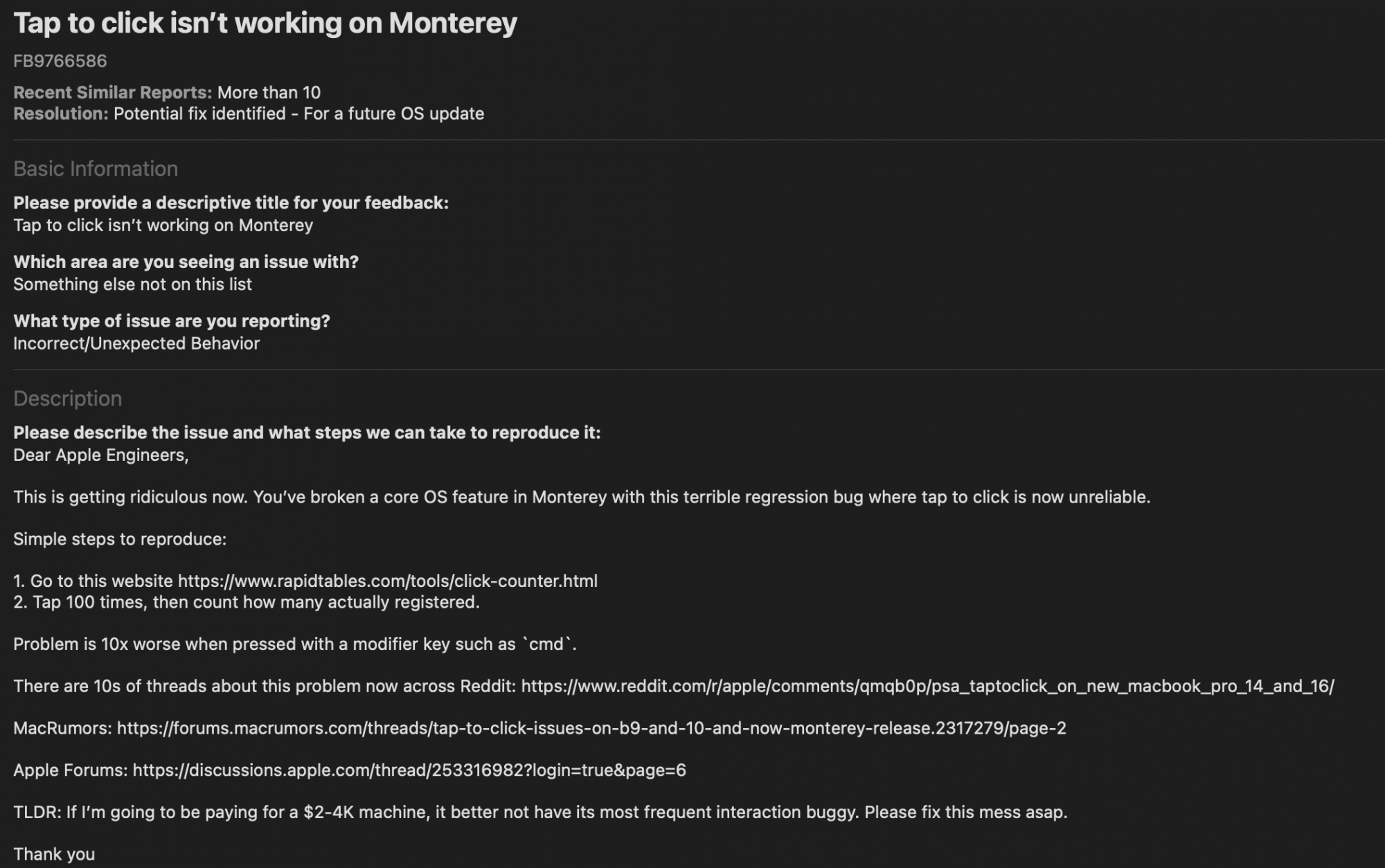Open the Apple discussions thread URL
Viewport: 1385px width, 868px height.
click(409, 770)
